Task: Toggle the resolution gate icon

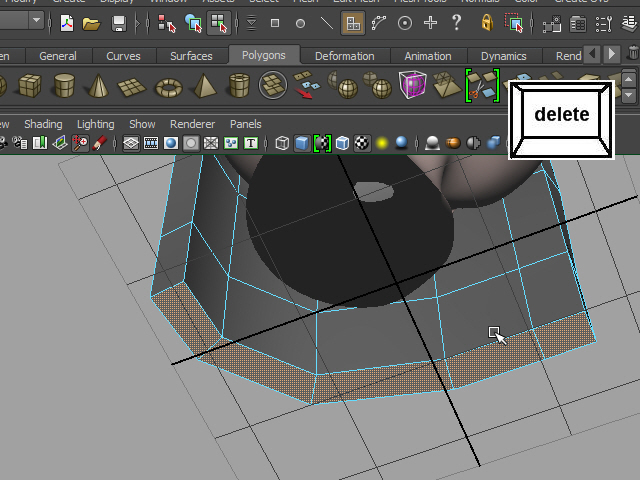Action: tap(171, 143)
